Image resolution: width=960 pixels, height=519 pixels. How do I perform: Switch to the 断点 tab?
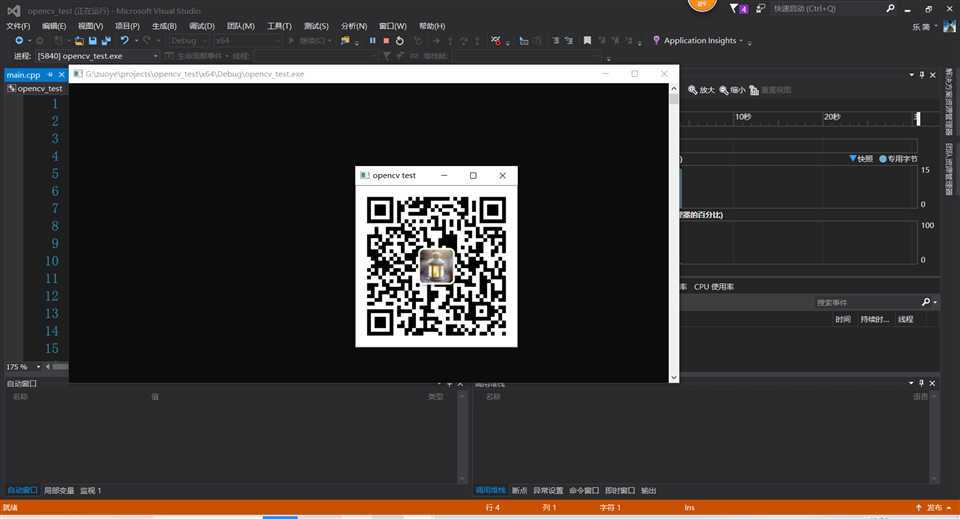(x=519, y=490)
